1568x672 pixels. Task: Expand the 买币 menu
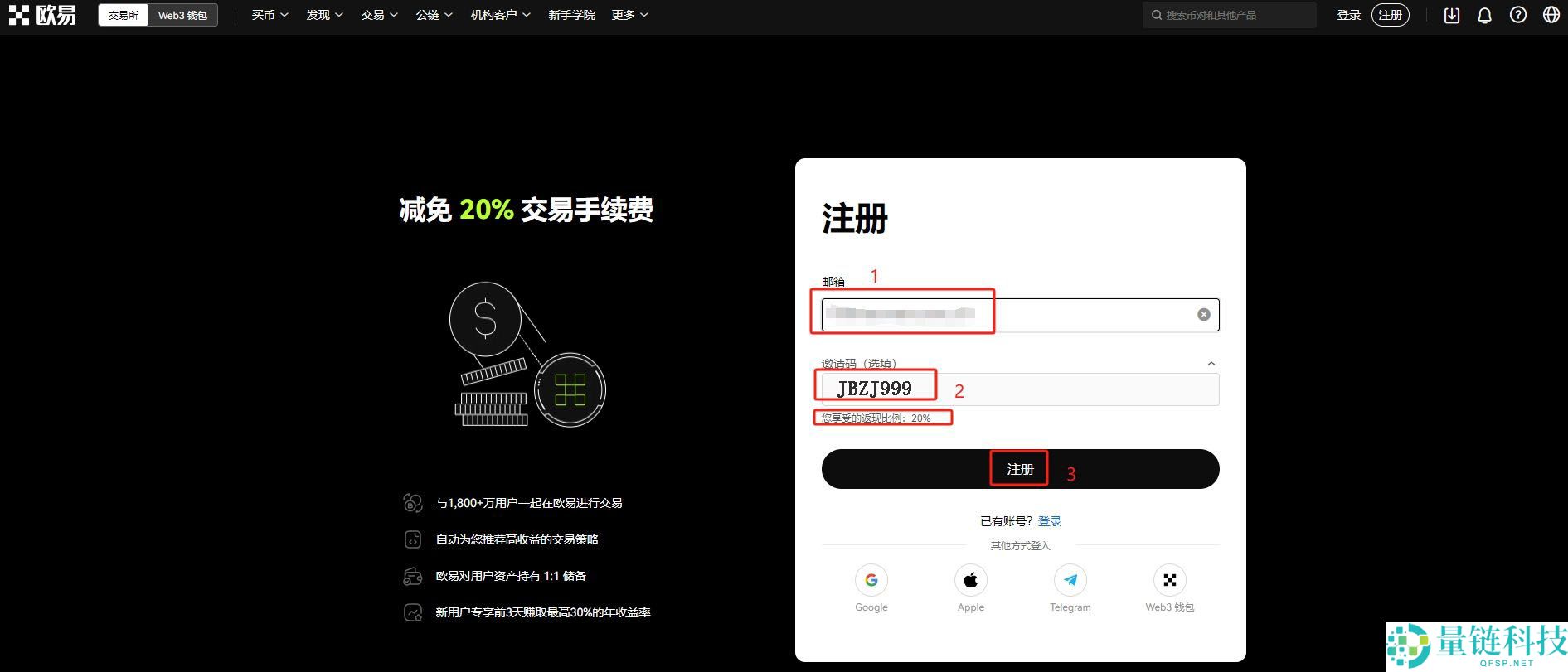click(270, 15)
